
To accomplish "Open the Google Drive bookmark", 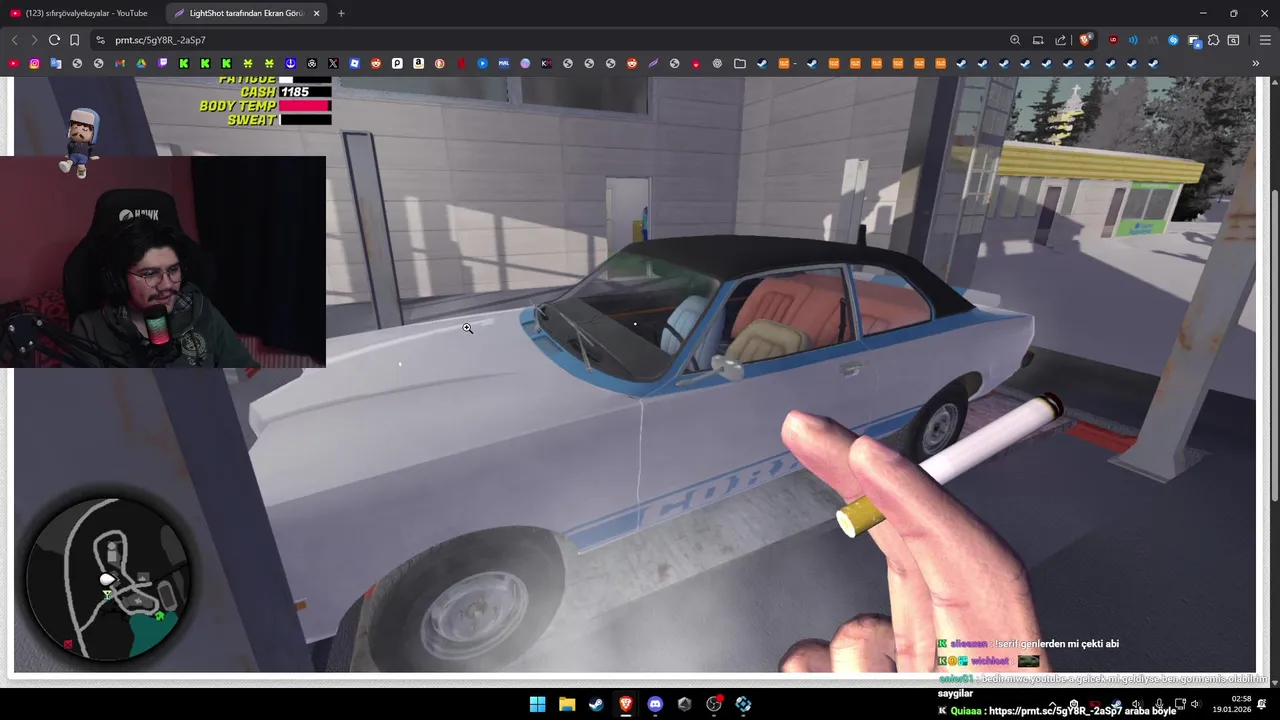I will [x=141, y=63].
